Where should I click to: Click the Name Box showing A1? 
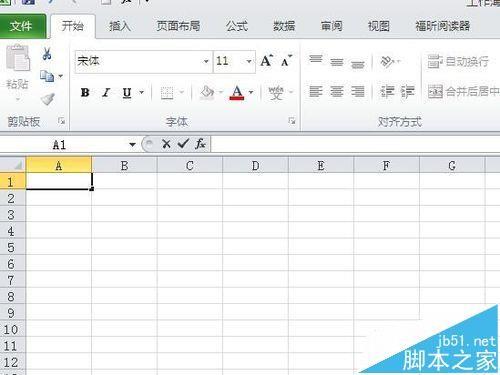tap(63, 145)
